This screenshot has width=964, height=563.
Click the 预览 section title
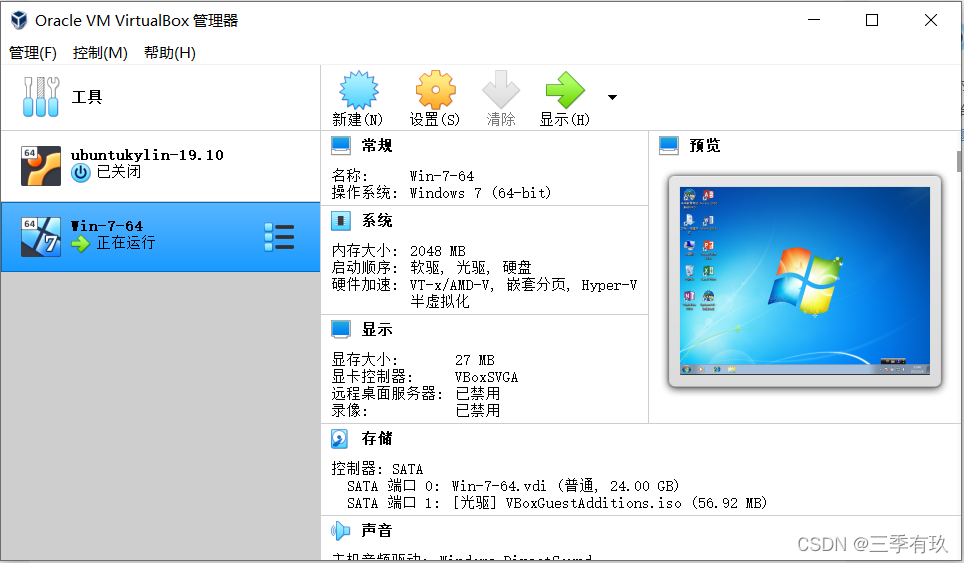click(705, 146)
